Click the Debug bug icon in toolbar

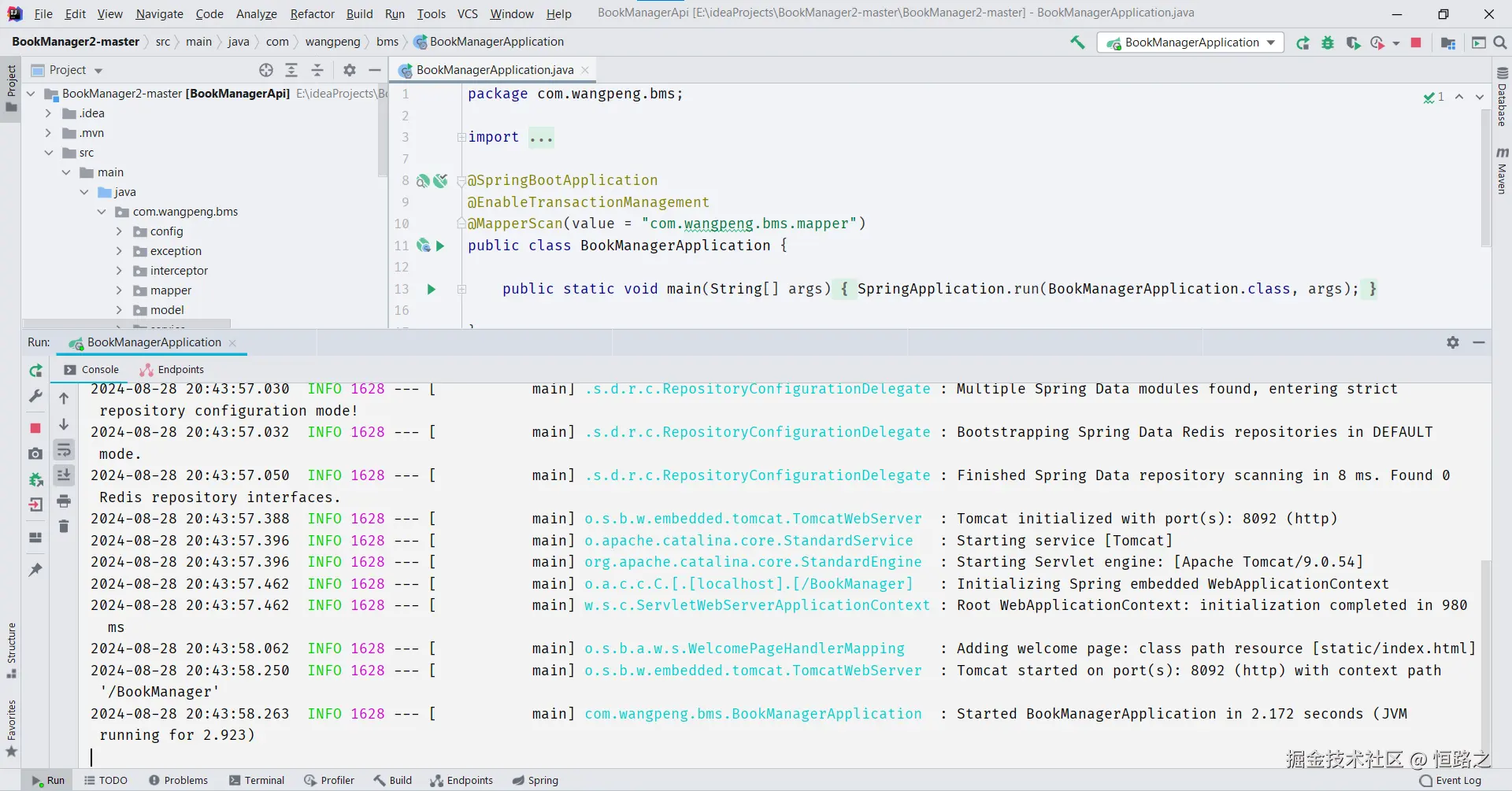click(1328, 43)
